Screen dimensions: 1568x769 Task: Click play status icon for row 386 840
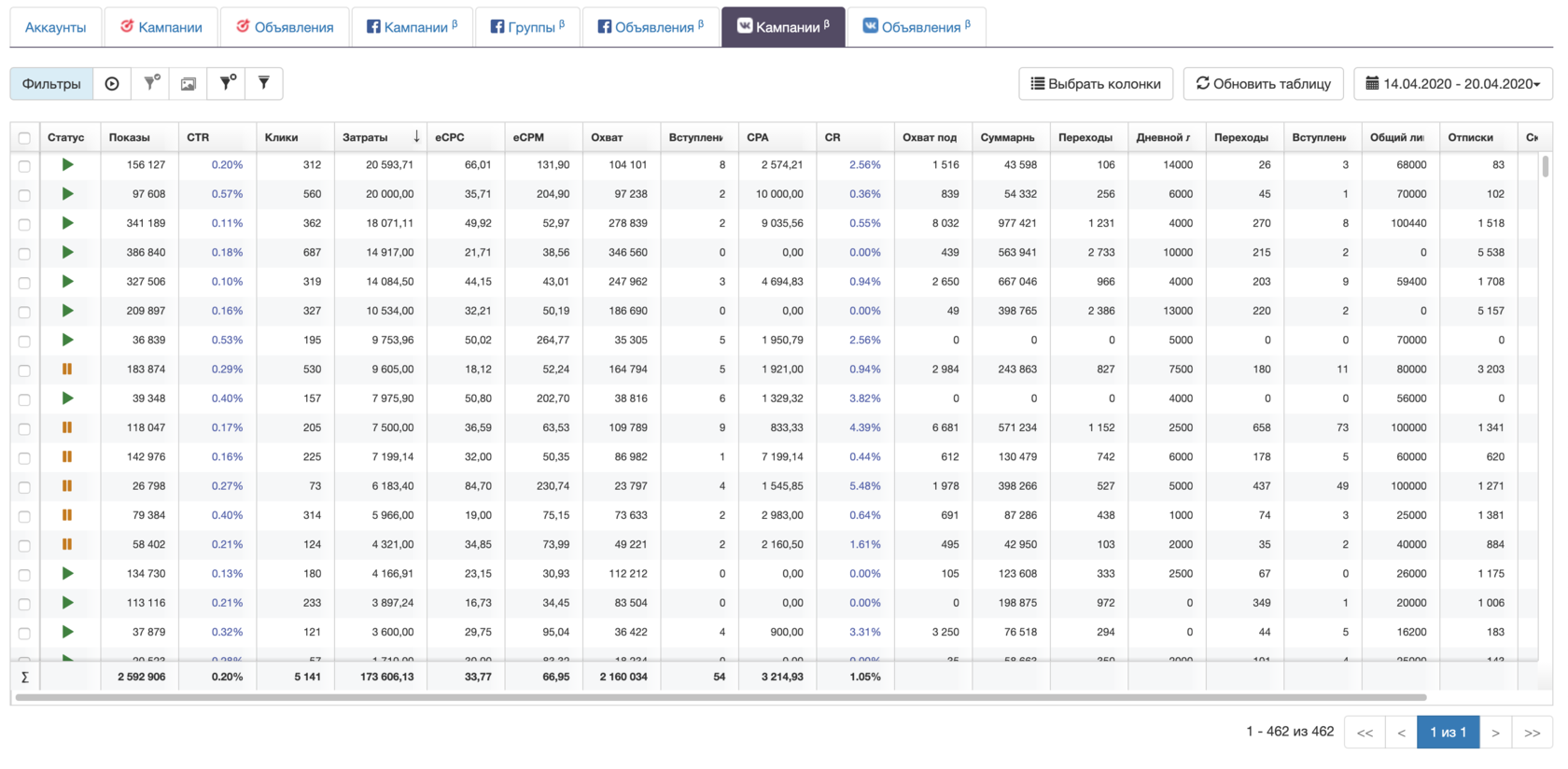click(67, 252)
